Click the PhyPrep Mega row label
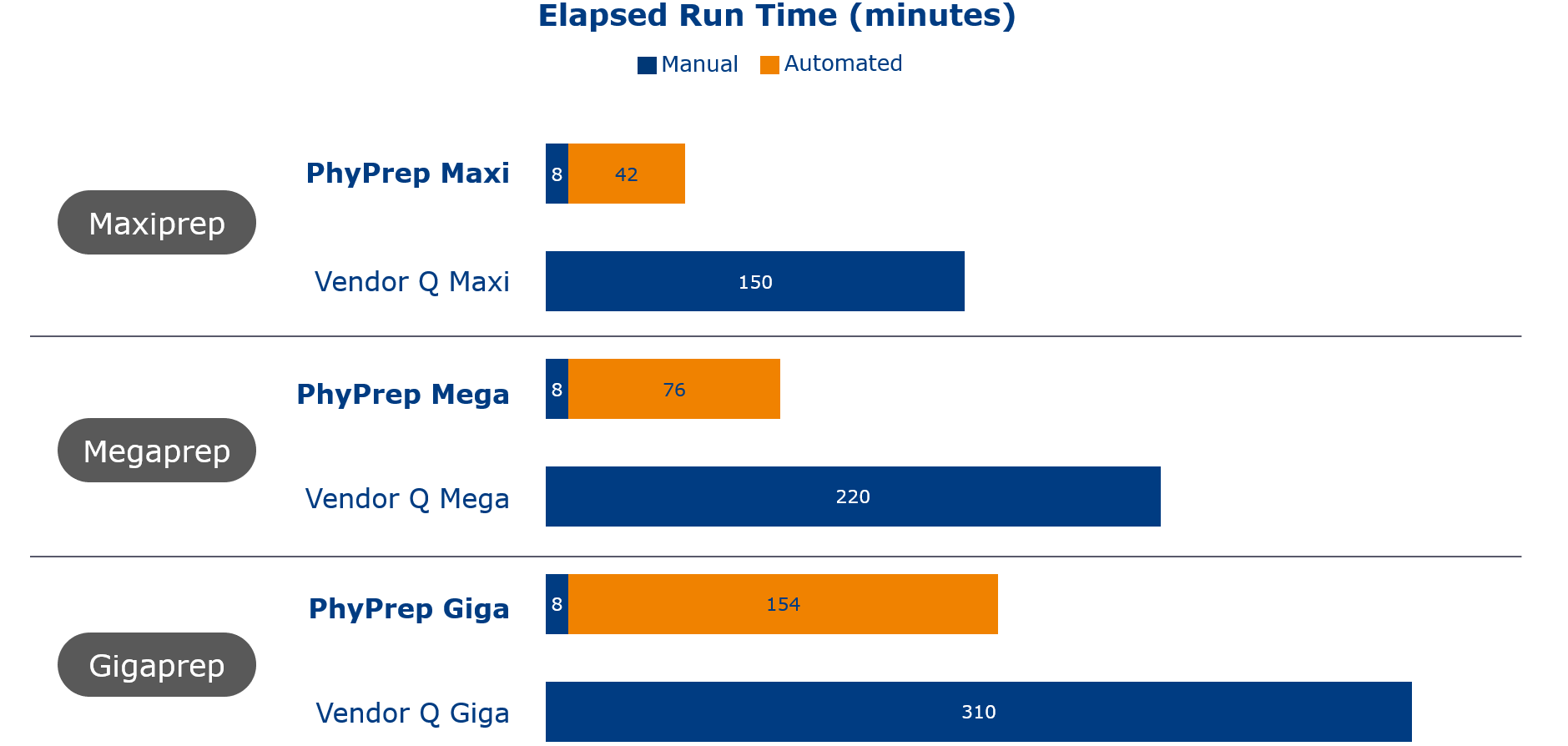 (x=403, y=394)
